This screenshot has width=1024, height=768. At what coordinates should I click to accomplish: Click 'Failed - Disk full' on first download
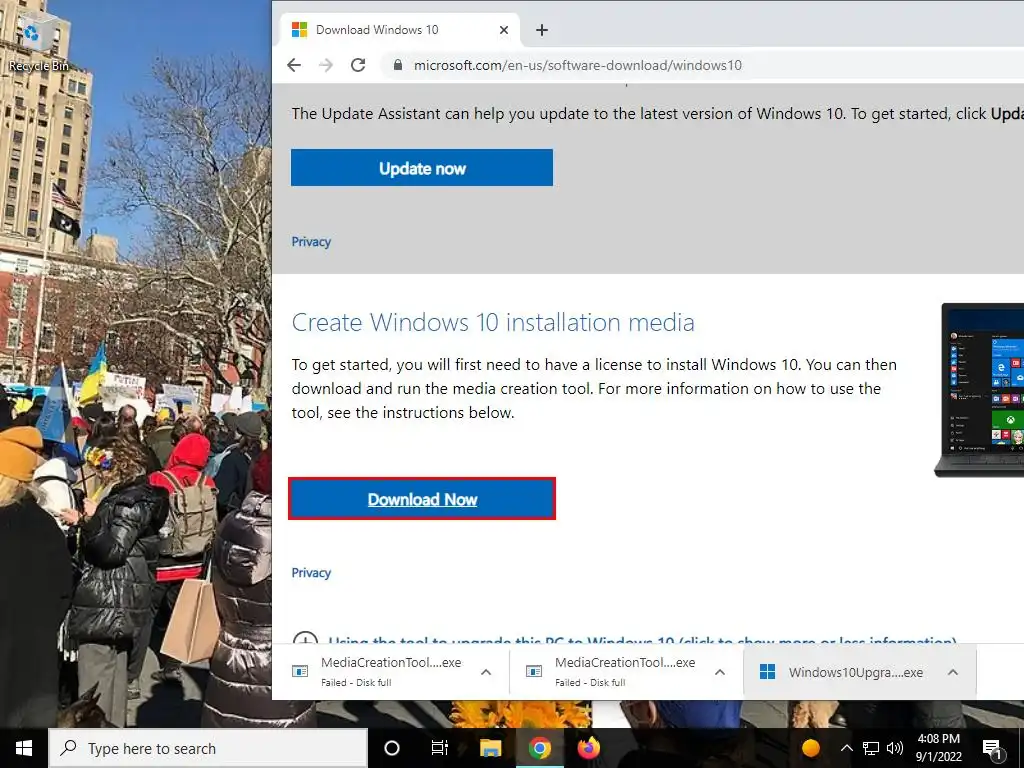point(356,682)
